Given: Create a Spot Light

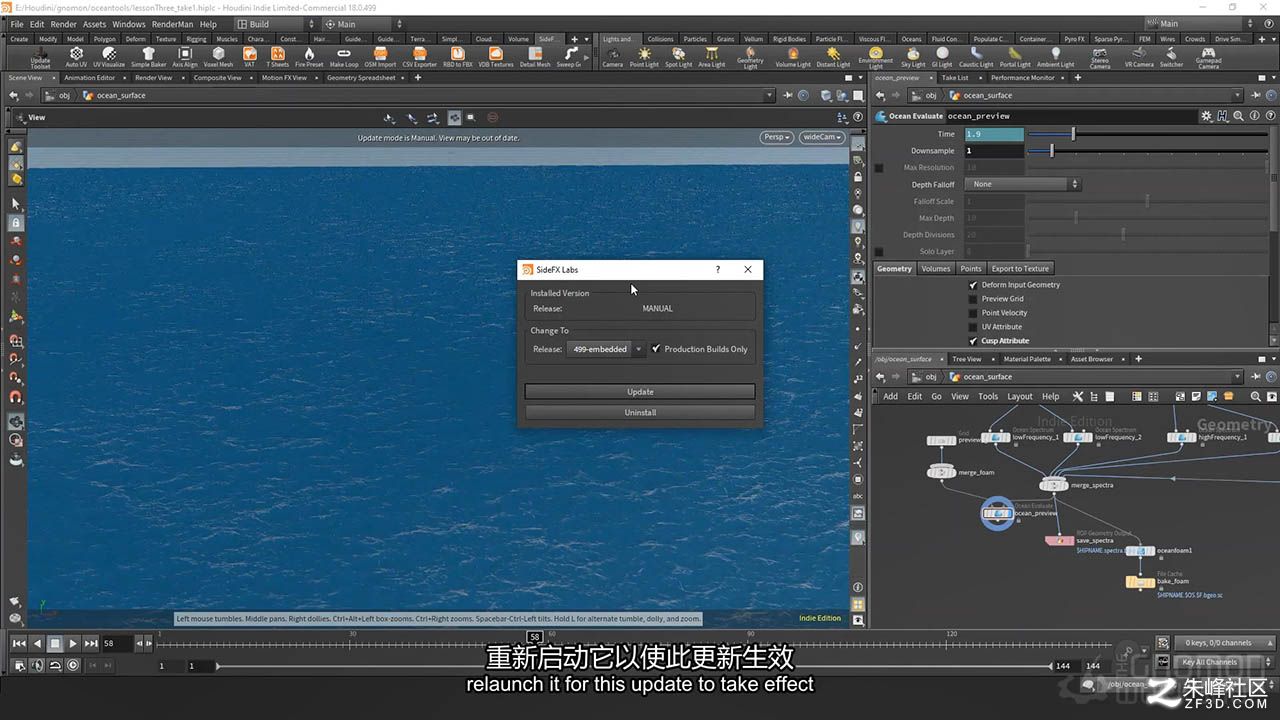Looking at the screenshot, I should click(x=678, y=57).
